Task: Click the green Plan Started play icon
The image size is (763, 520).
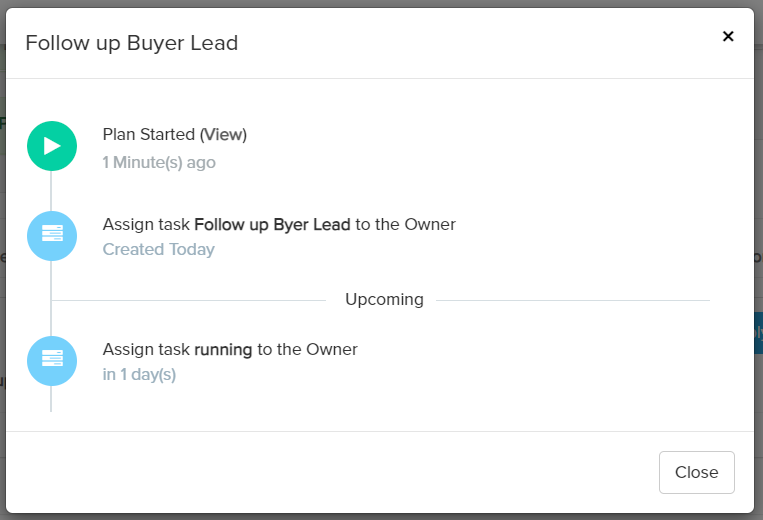Action: click(x=52, y=146)
